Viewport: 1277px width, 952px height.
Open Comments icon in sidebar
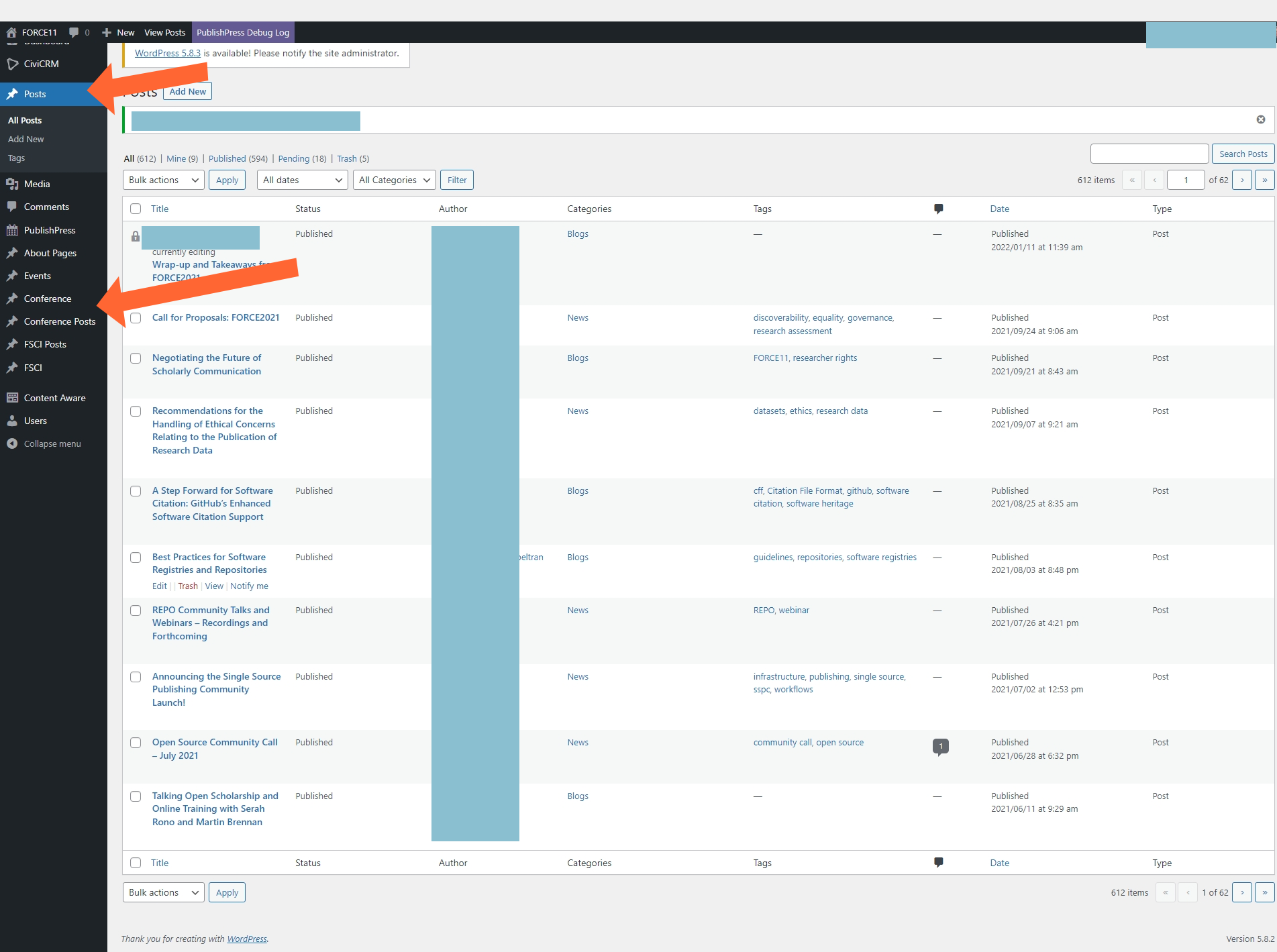12,207
